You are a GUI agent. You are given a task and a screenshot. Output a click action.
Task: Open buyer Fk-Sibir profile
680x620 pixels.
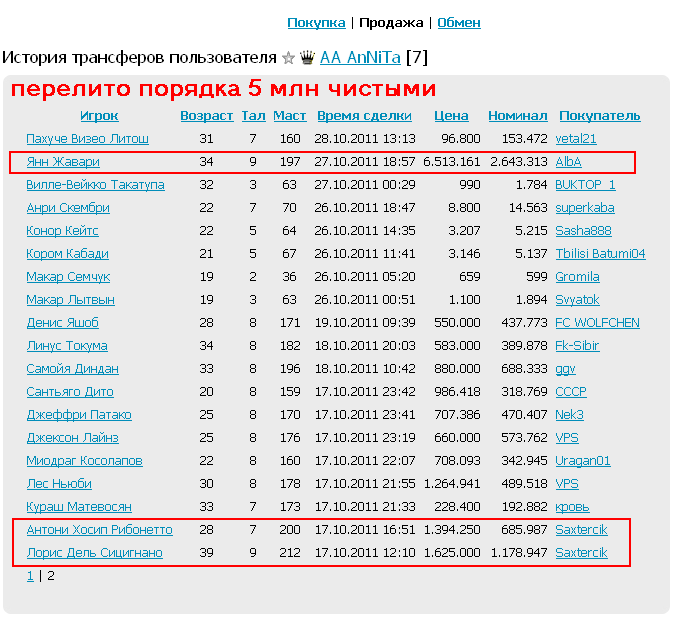coord(578,346)
